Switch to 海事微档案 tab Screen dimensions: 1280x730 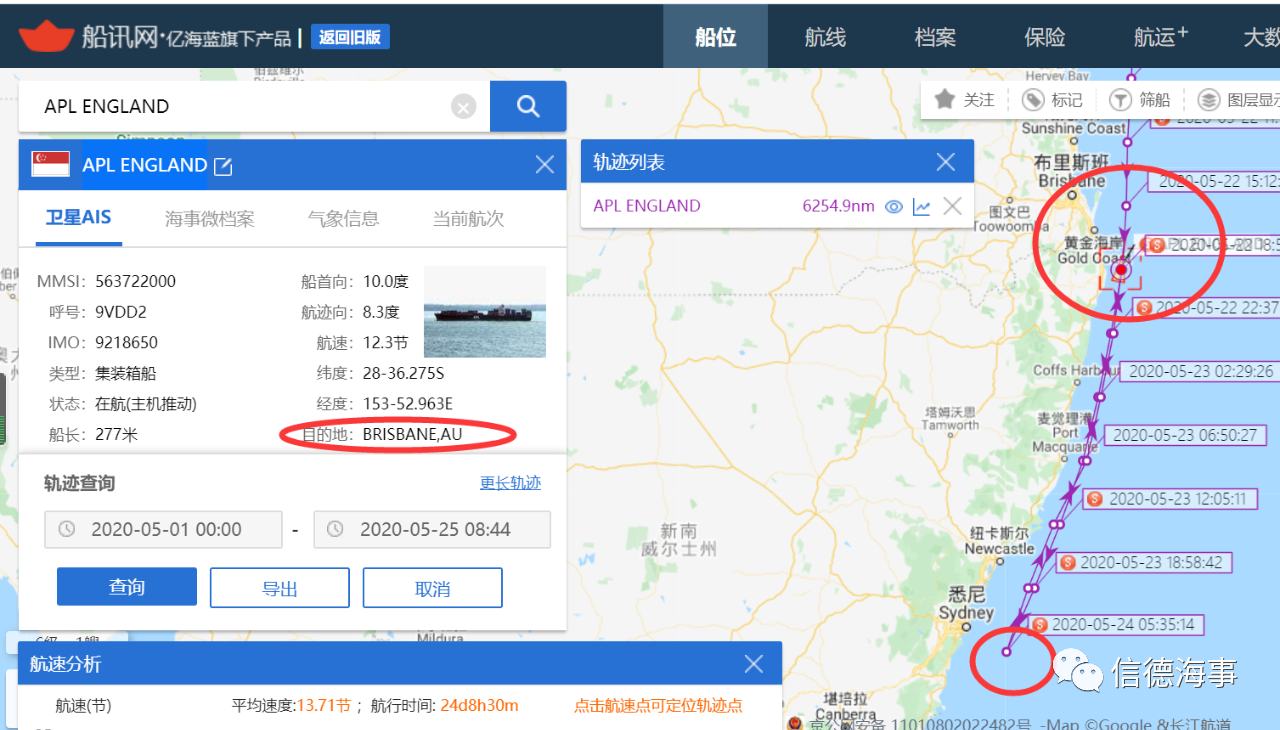point(209,218)
